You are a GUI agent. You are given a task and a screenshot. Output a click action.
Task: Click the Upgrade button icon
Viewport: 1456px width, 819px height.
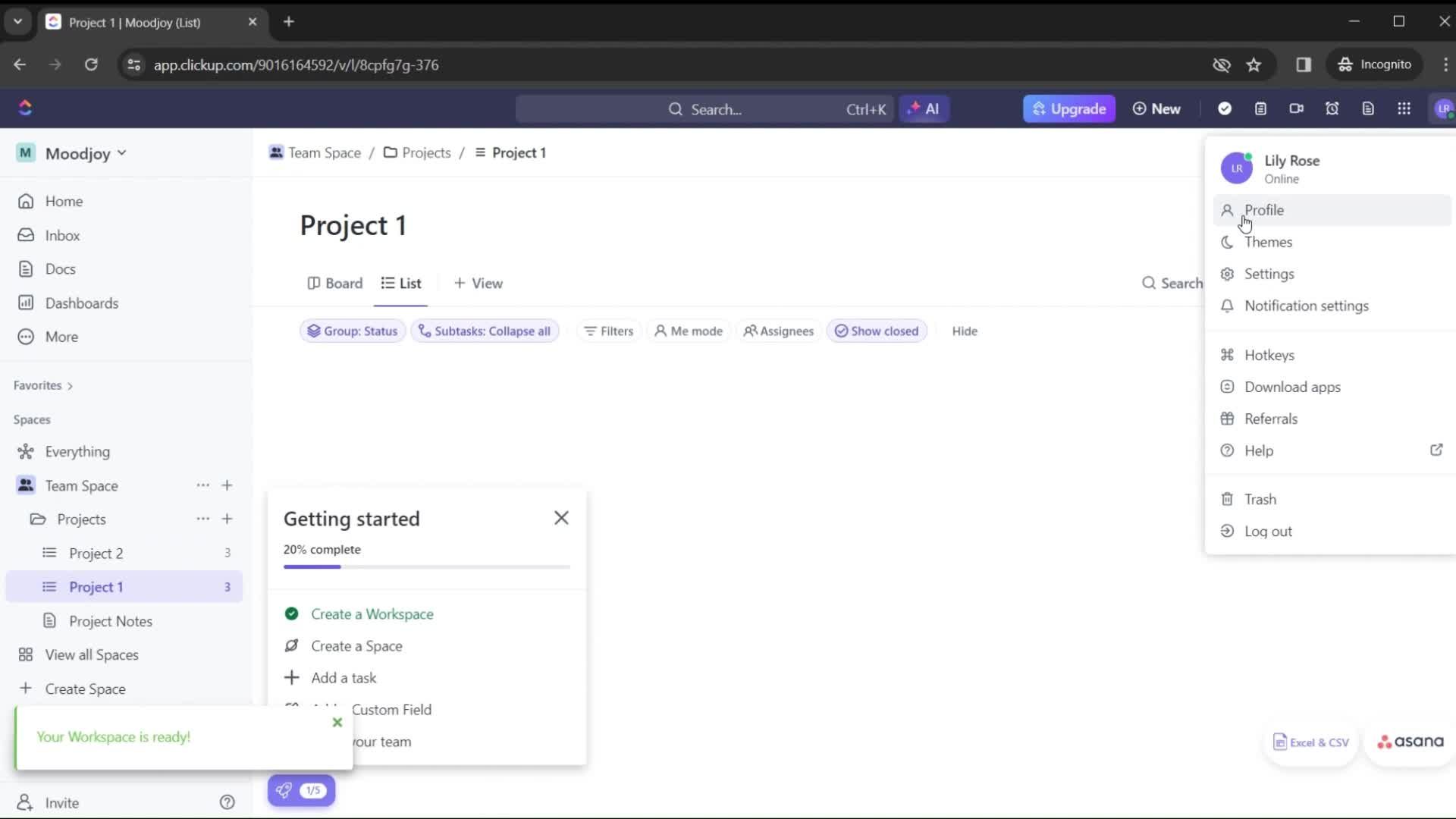point(1040,109)
